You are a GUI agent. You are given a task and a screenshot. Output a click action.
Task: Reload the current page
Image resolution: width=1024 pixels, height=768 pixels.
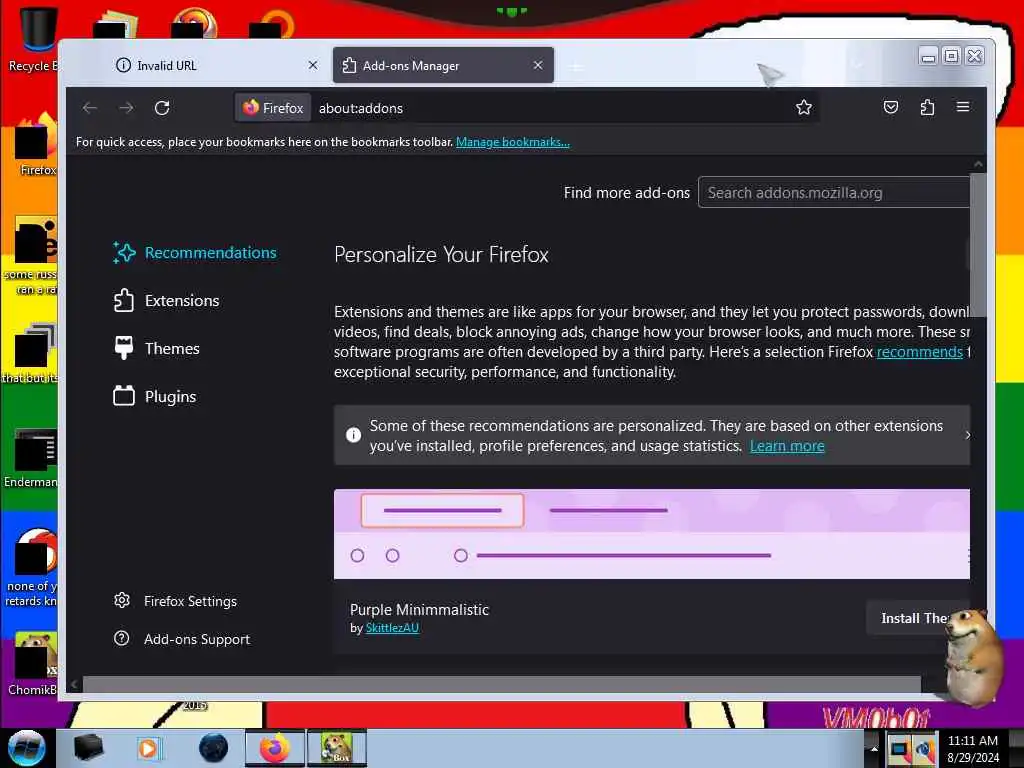click(162, 108)
